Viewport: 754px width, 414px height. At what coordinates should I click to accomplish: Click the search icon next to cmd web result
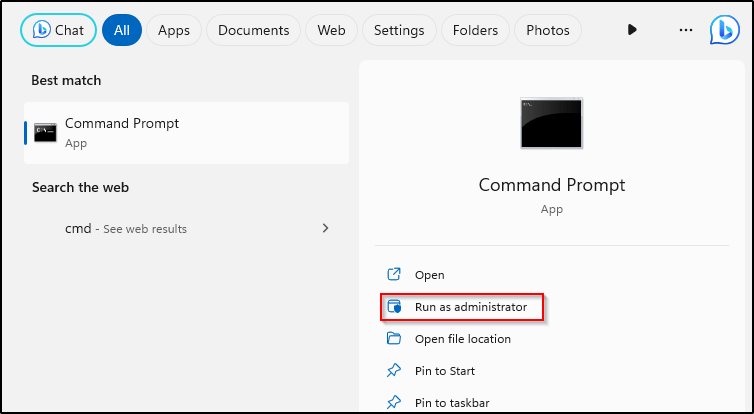[x=45, y=229]
